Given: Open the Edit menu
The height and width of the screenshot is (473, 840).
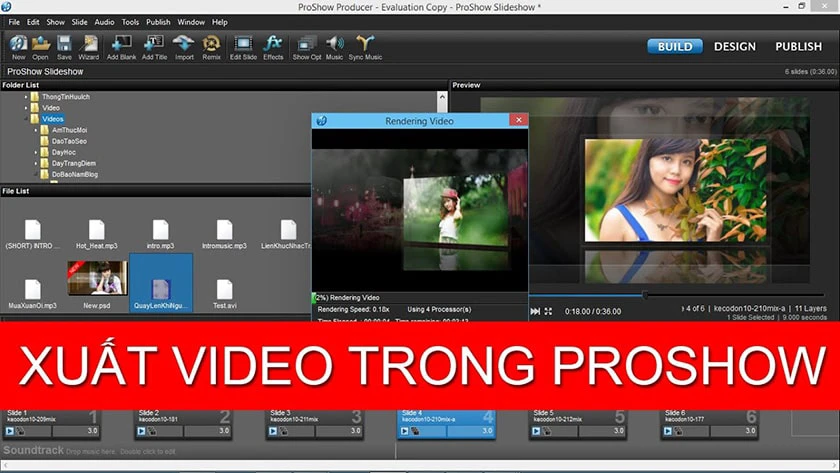Looking at the screenshot, I should (x=33, y=22).
